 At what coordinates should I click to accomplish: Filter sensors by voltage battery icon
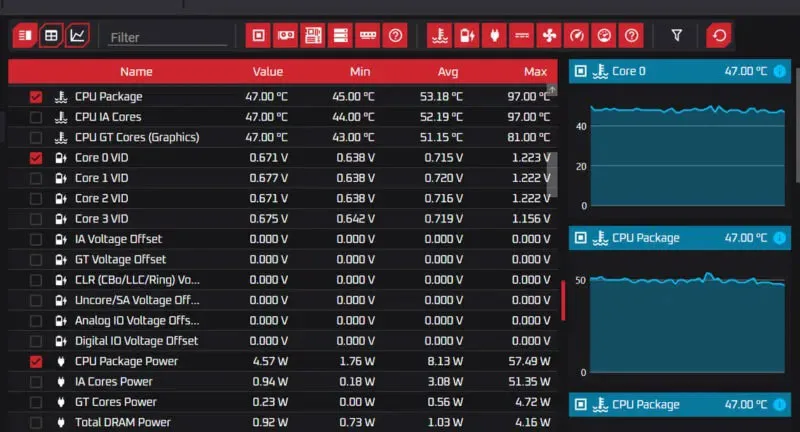tap(465, 36)
